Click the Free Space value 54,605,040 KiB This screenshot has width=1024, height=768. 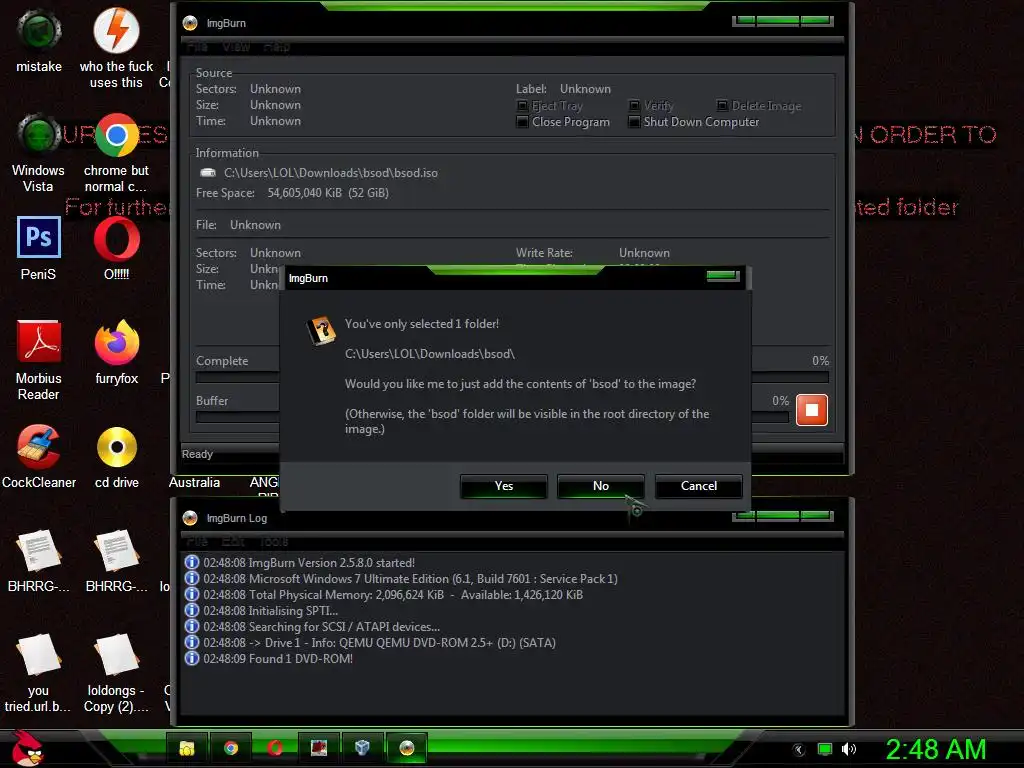328,193
